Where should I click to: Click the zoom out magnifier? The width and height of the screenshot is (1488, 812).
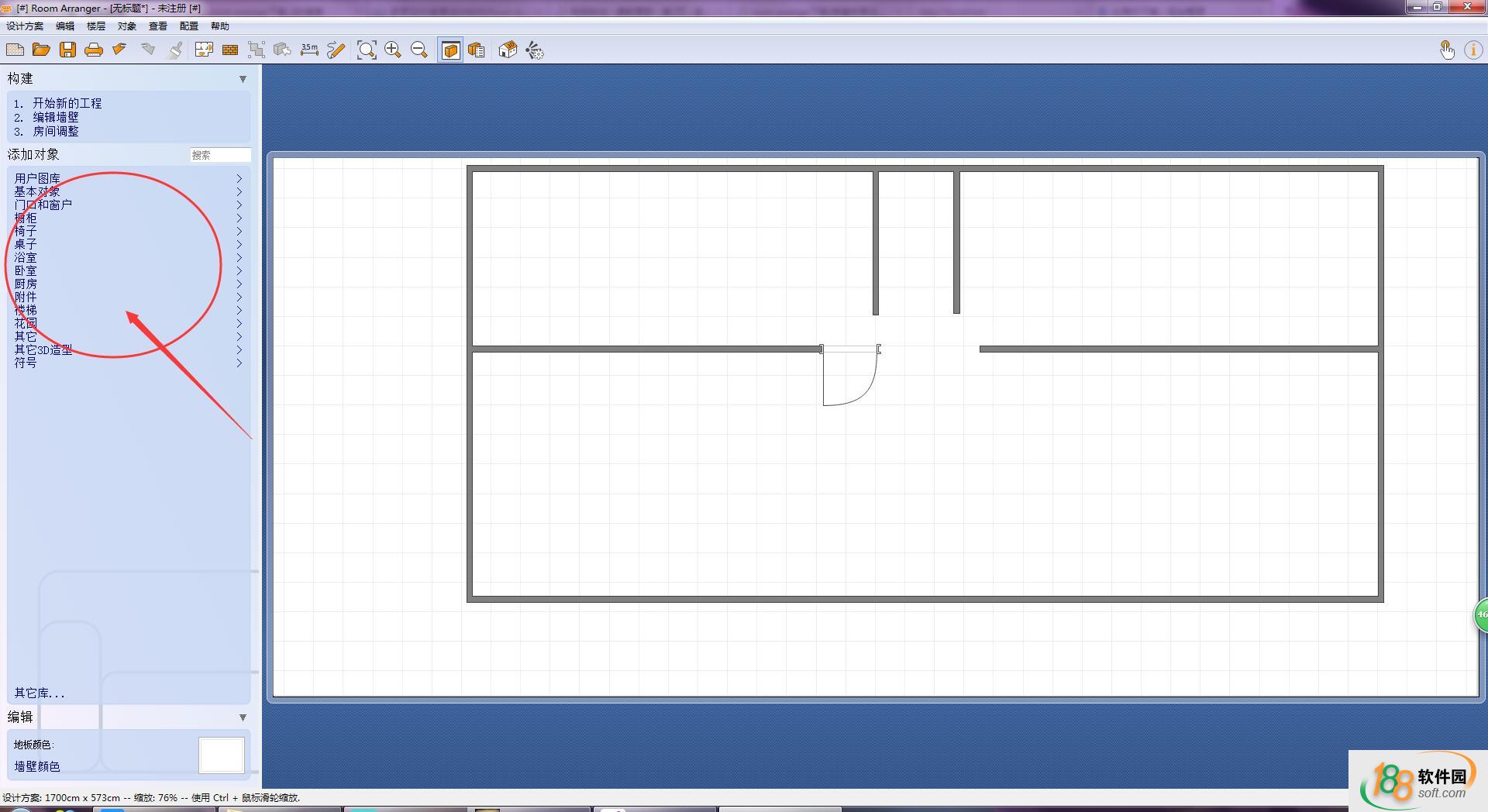419,50
